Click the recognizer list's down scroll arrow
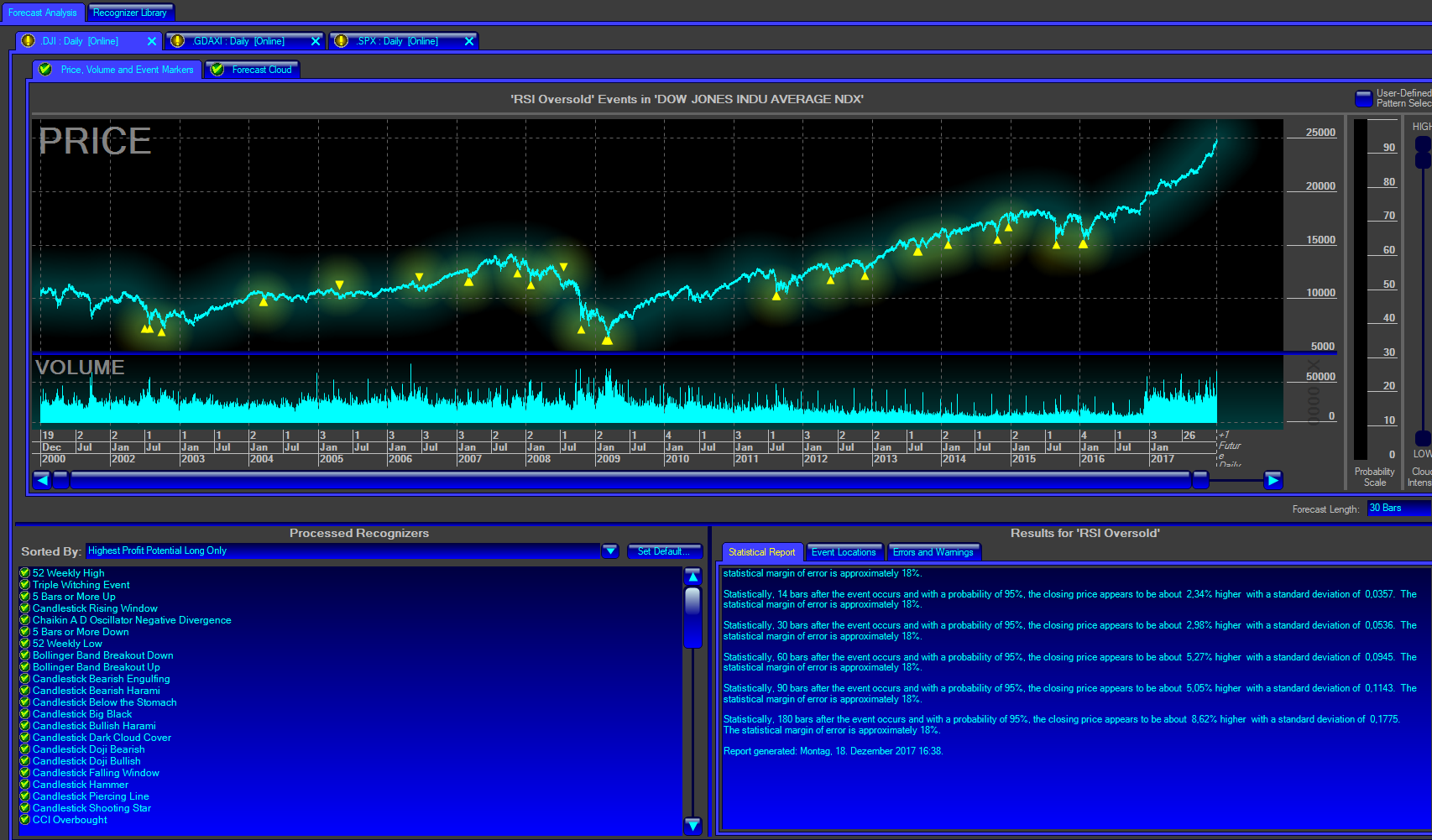Image resolution: width=1432 pixels, height=840 pixels. 692,825
